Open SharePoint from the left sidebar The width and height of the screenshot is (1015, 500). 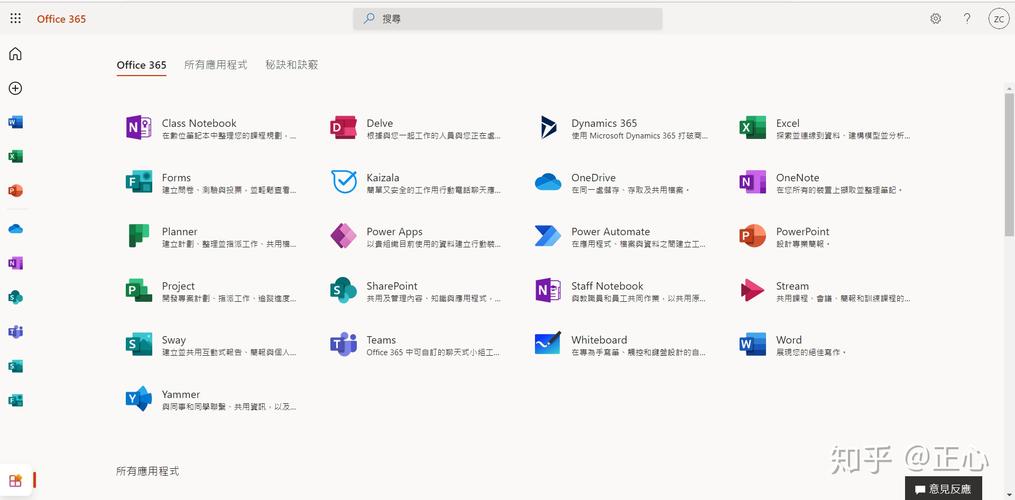[16, 297]
